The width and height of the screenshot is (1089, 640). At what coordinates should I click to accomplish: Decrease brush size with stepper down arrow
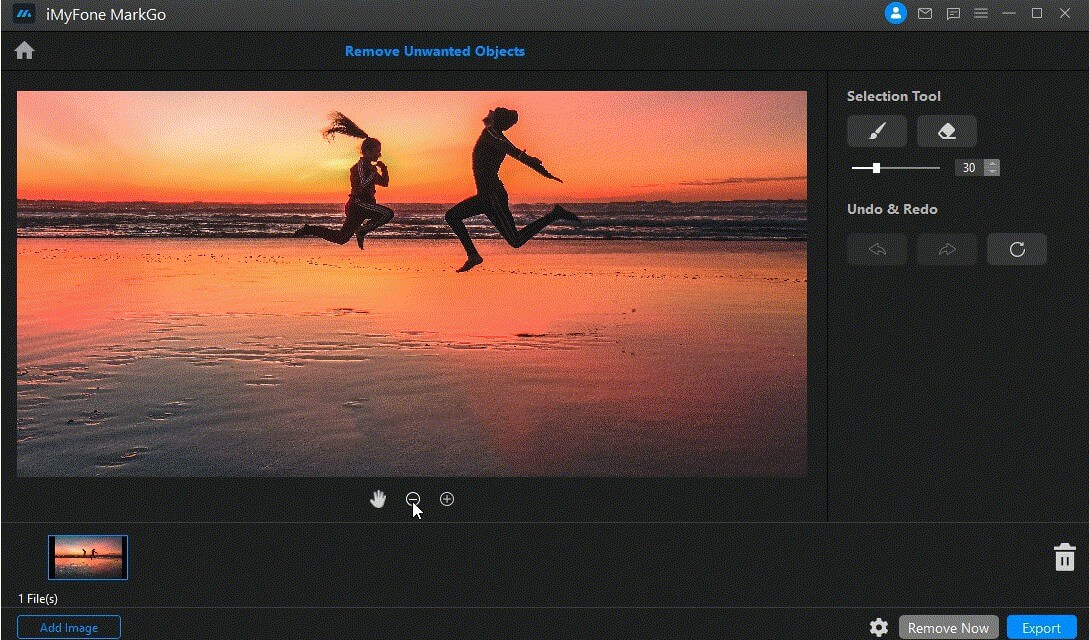992,171
